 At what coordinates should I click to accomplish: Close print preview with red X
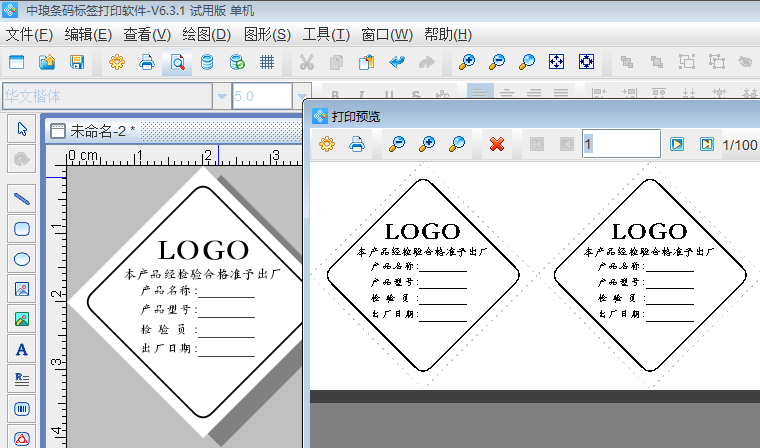point(496,145)
